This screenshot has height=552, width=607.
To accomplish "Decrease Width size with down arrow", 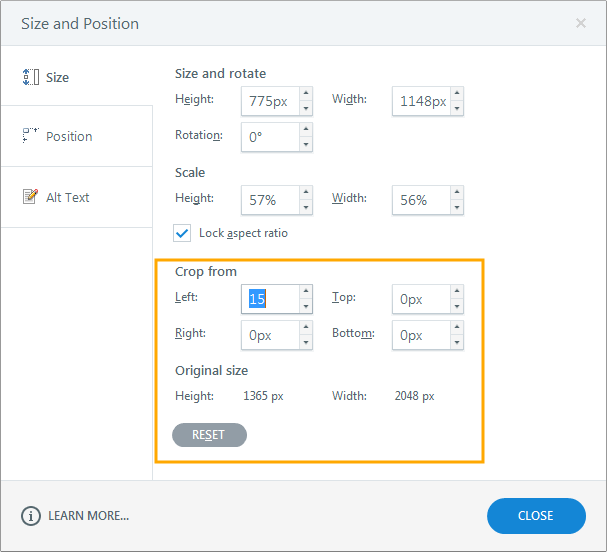I will [x=457, y=108].
